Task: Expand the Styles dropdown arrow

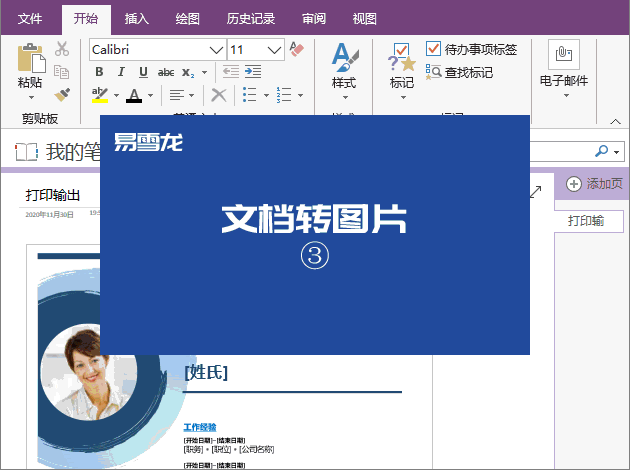Action: coord(345,98)
